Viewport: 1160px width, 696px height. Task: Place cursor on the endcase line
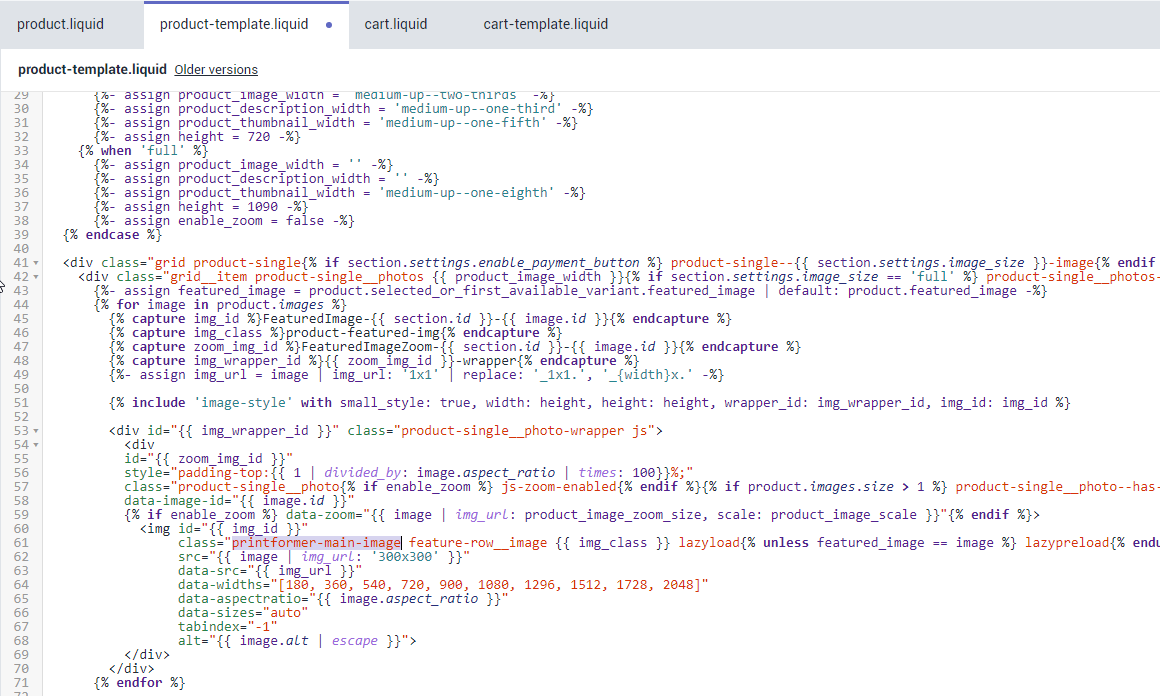pyautogui.click(x=112, y=235)
